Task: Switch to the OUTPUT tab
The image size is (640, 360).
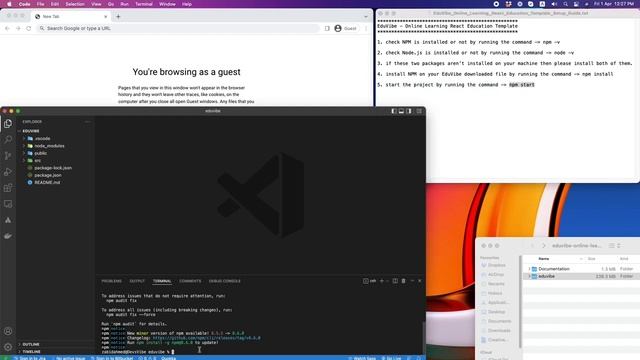Action: 137,281
